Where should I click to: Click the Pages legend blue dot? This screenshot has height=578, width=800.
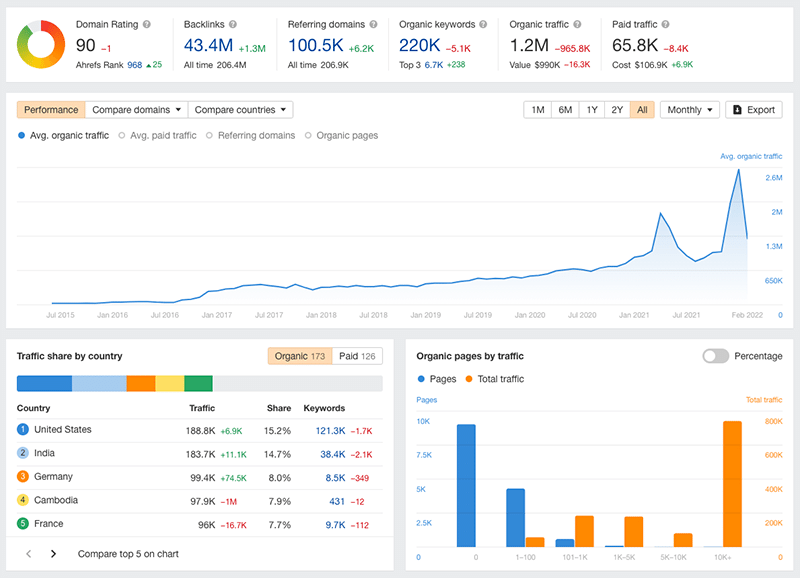[x=421, y=379]
